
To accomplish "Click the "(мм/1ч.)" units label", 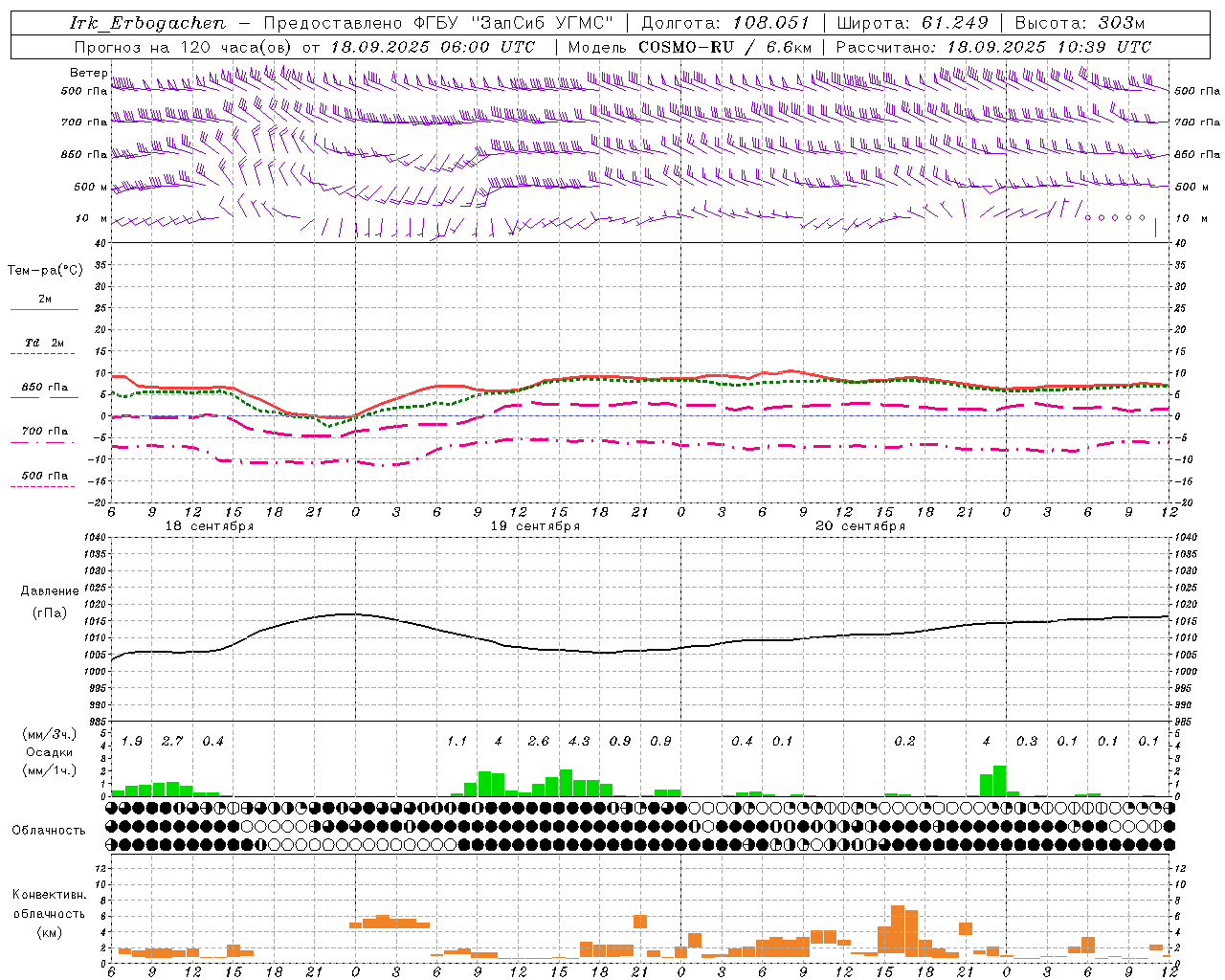I will pos(50,770).
